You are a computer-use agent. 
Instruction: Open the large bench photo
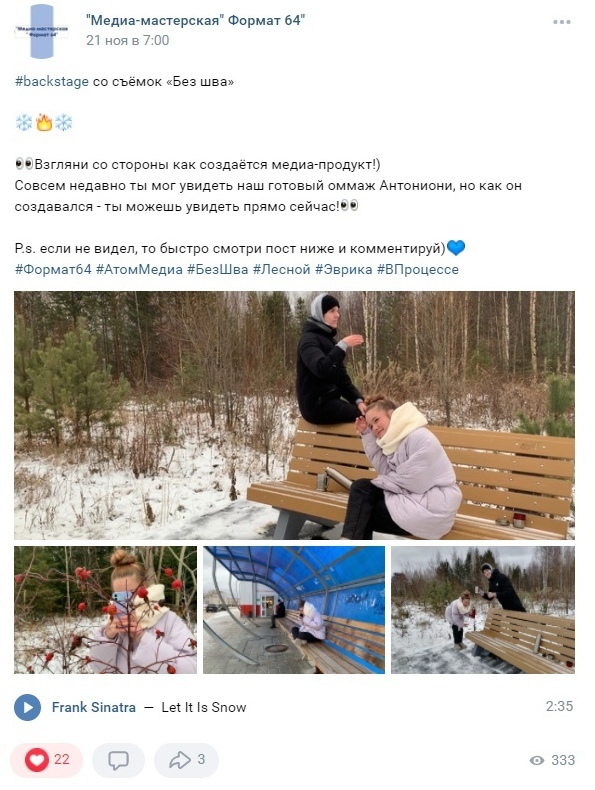tap(294, 415)
